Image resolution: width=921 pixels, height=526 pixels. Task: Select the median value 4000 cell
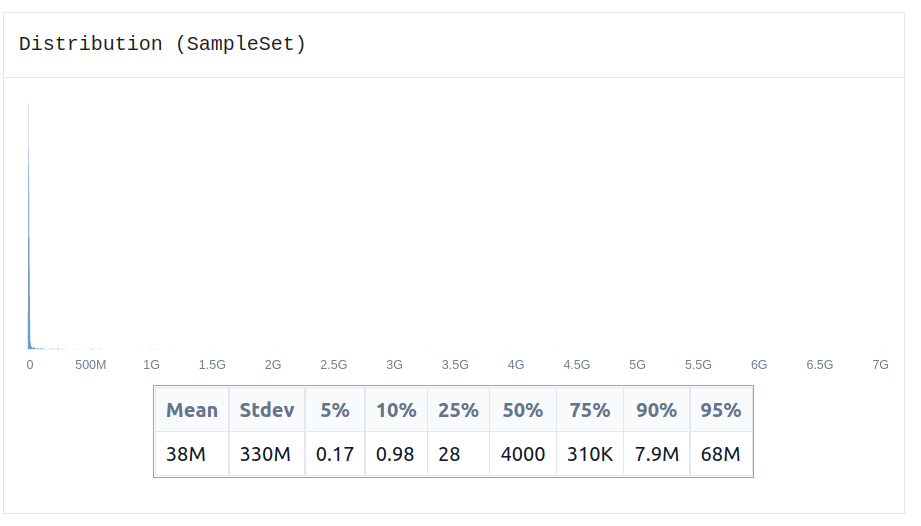[523, 454]
